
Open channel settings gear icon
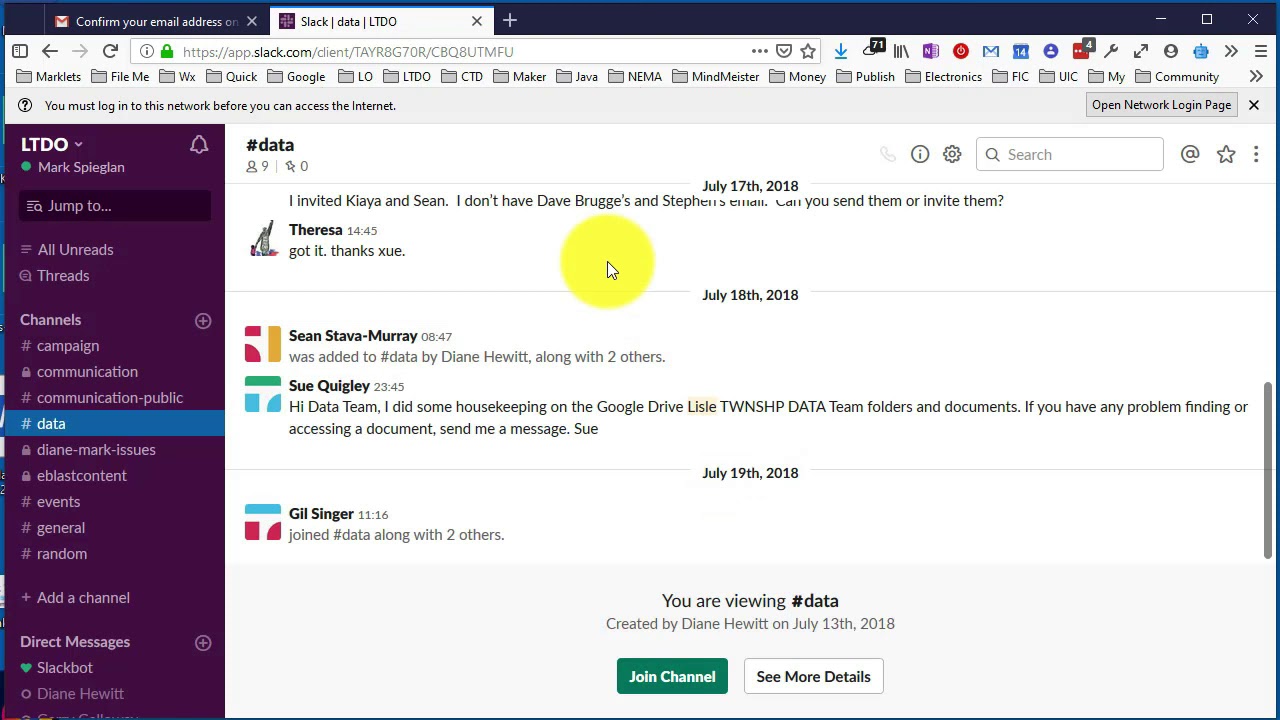(952, 154)
